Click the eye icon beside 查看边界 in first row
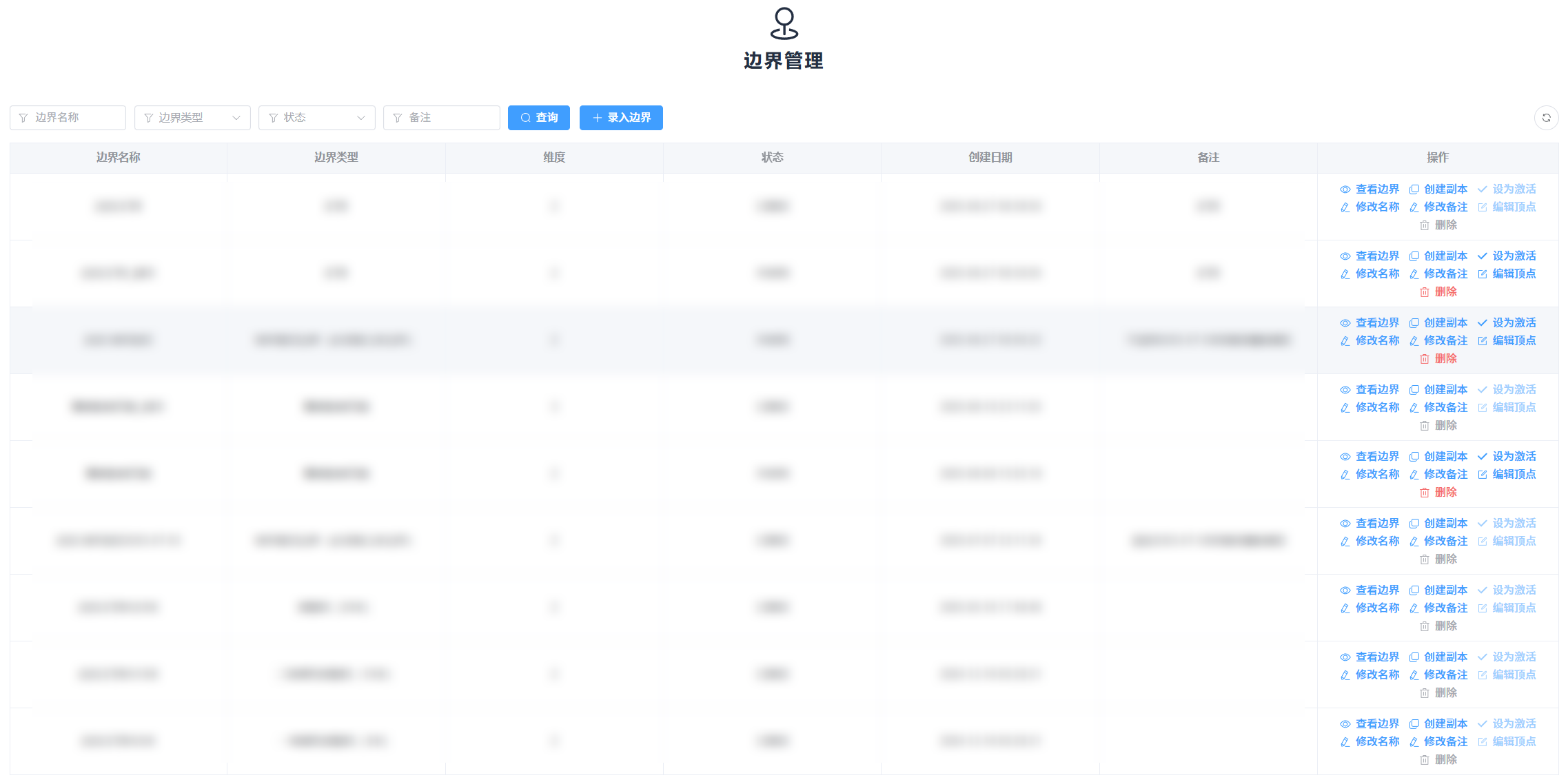Screen dimensions: 1568x782 1344,189
